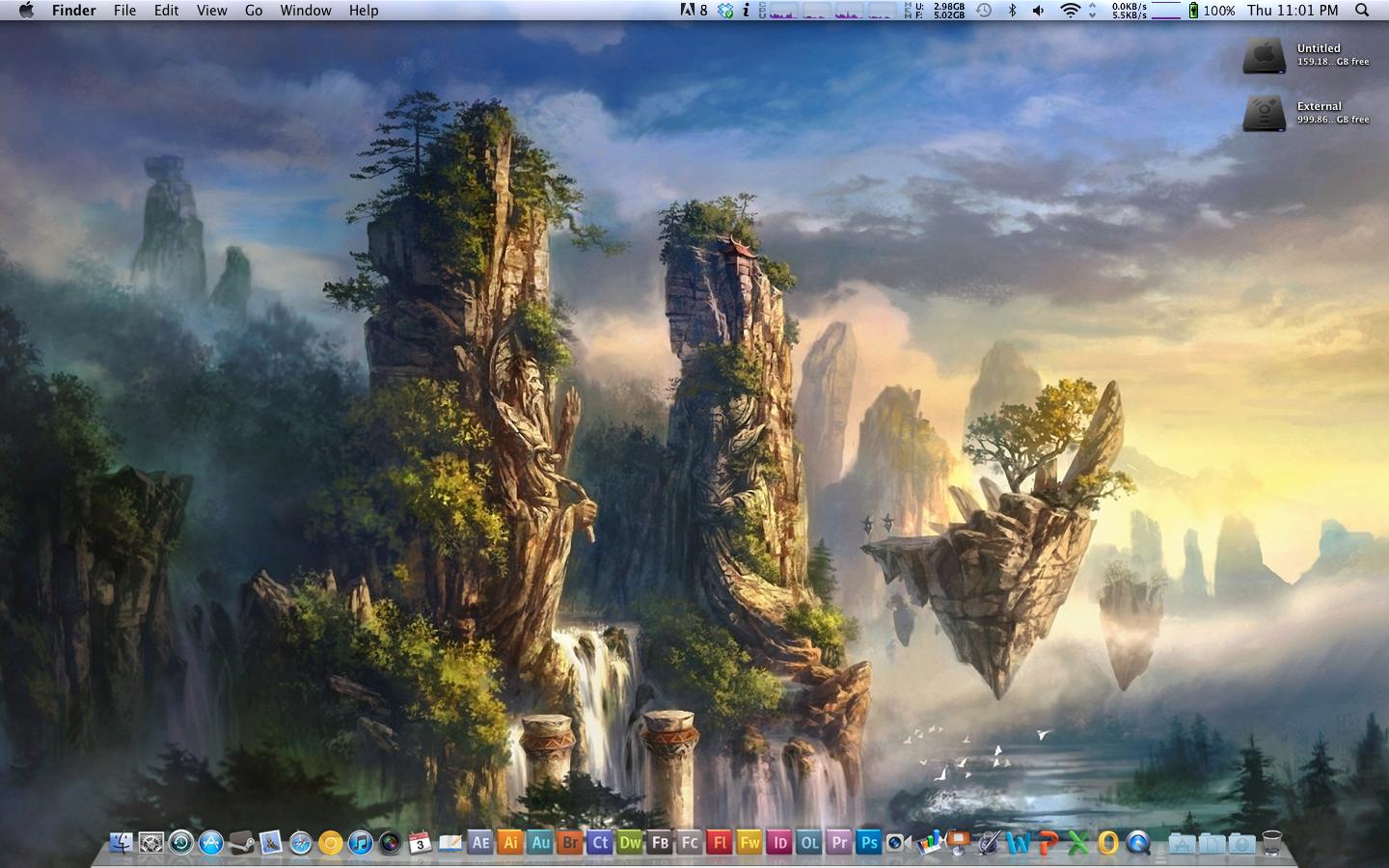Viewport: 1389px width, 868px height.
Task: Open Microsoft Outlook in the Dock
Action: [x=1108, y=843]
